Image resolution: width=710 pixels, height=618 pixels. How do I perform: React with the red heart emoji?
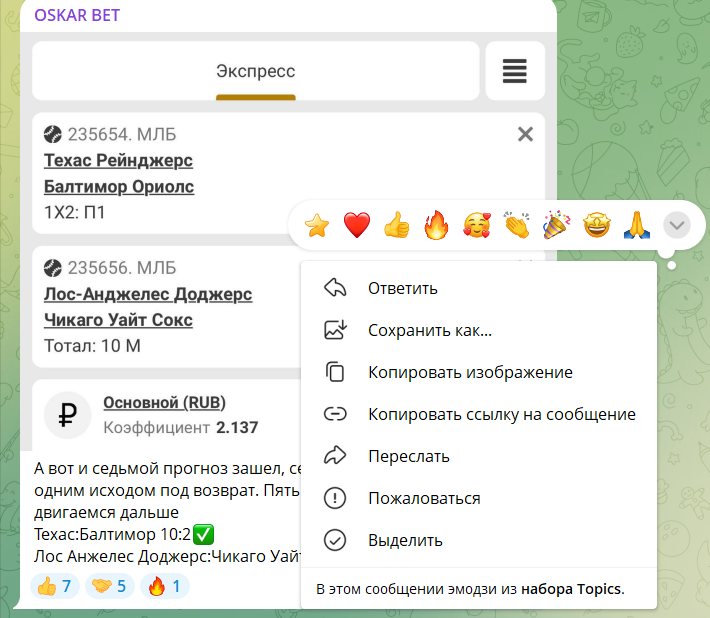pos(357,226)
